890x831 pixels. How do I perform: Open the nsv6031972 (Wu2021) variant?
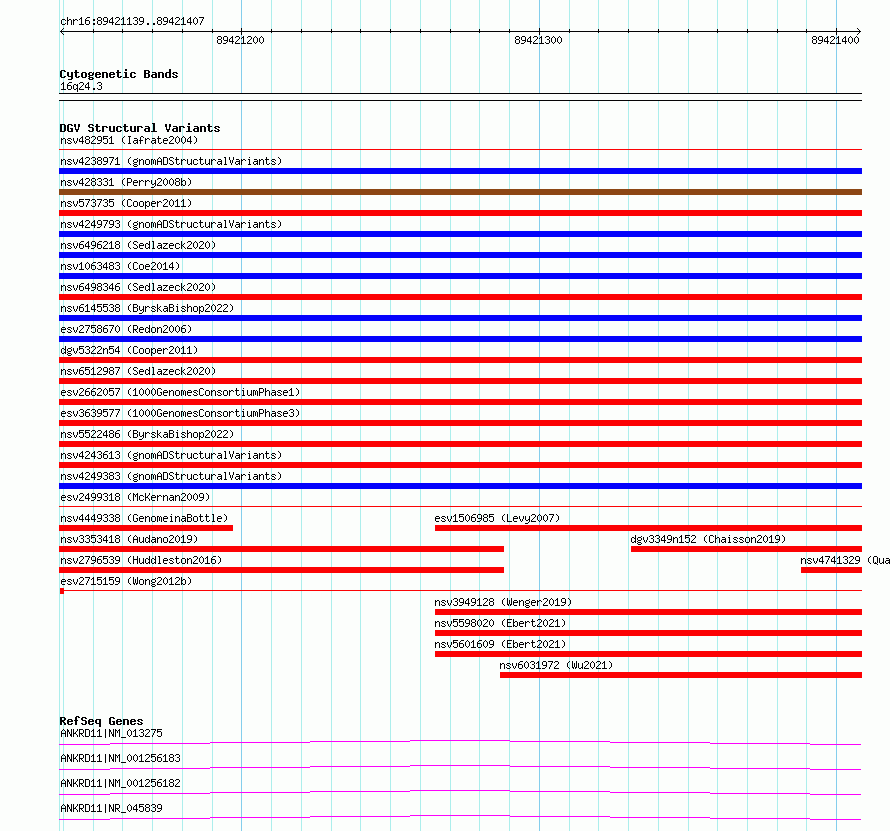coord(556,665)
